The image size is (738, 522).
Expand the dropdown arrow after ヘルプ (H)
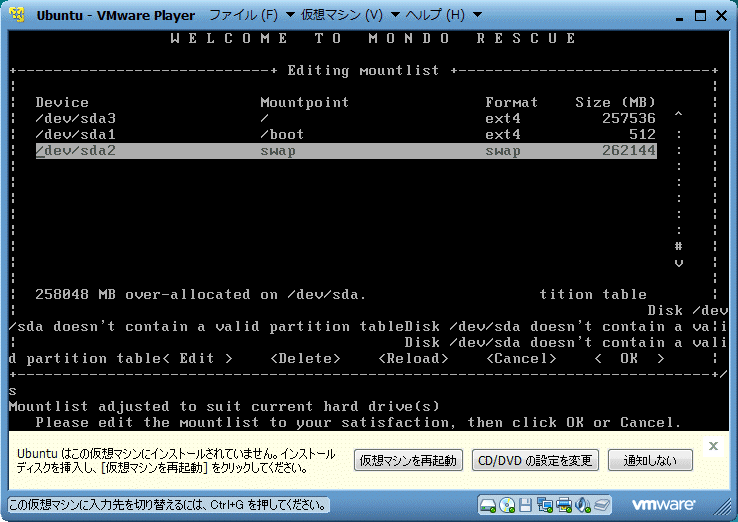click(476, 15)
